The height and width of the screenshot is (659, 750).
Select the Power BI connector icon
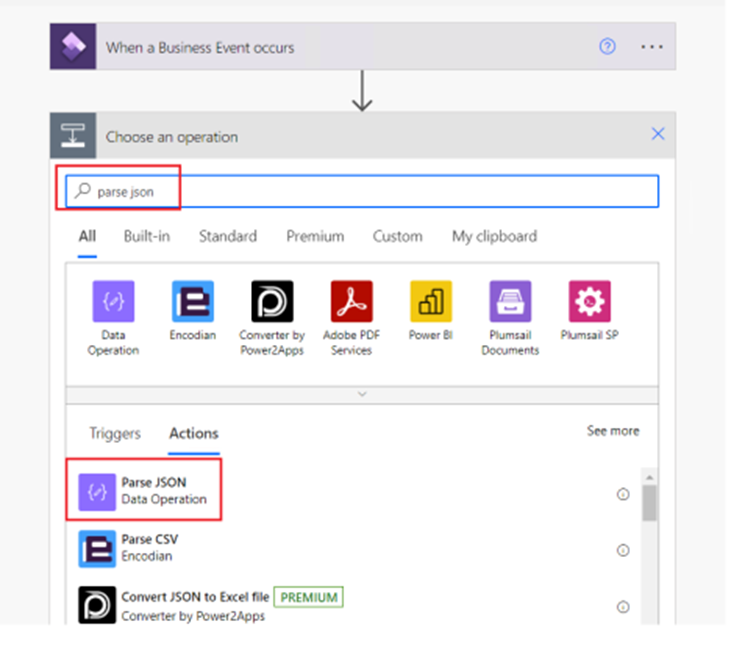tap(431, 301)
